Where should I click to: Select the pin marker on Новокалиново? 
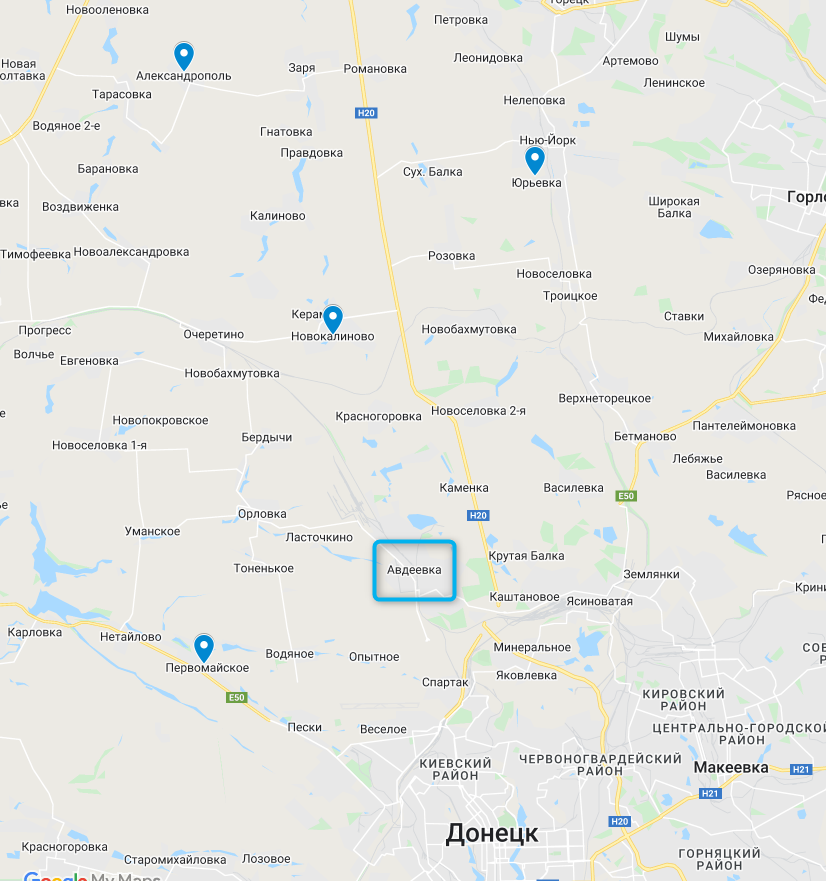(333, 319)
